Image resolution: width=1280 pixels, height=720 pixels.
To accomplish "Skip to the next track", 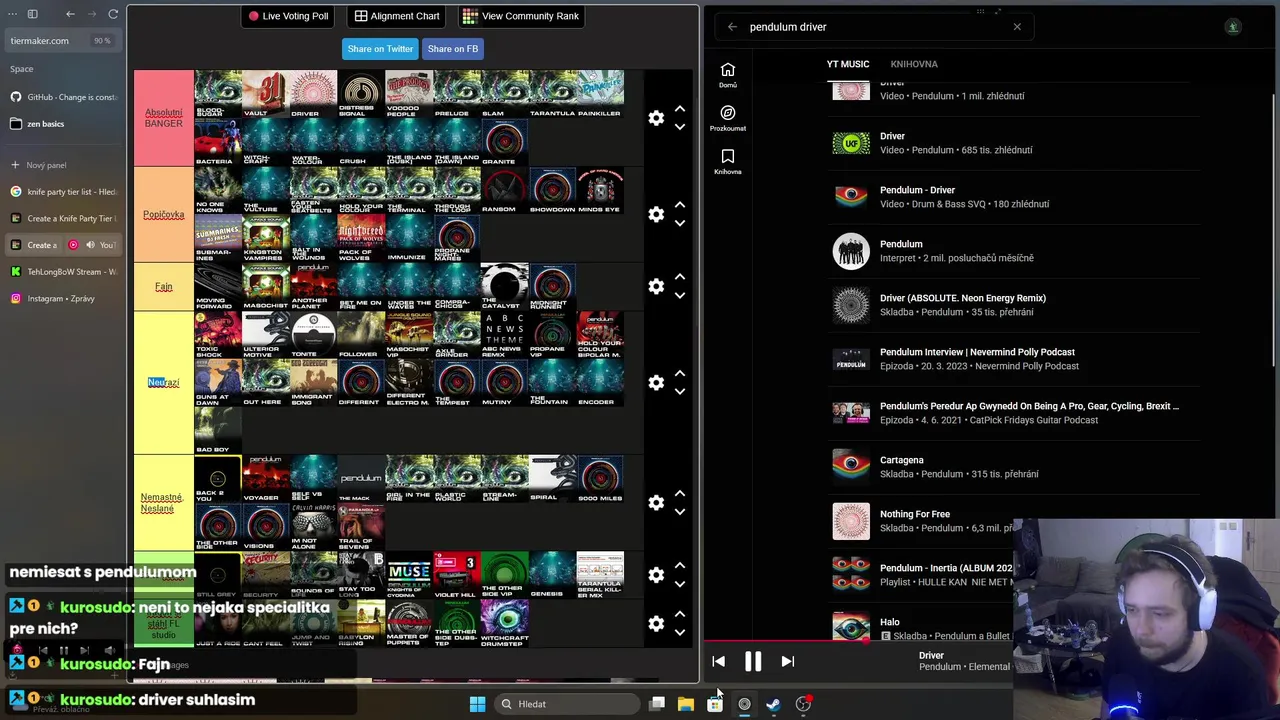I will point(787,661).
